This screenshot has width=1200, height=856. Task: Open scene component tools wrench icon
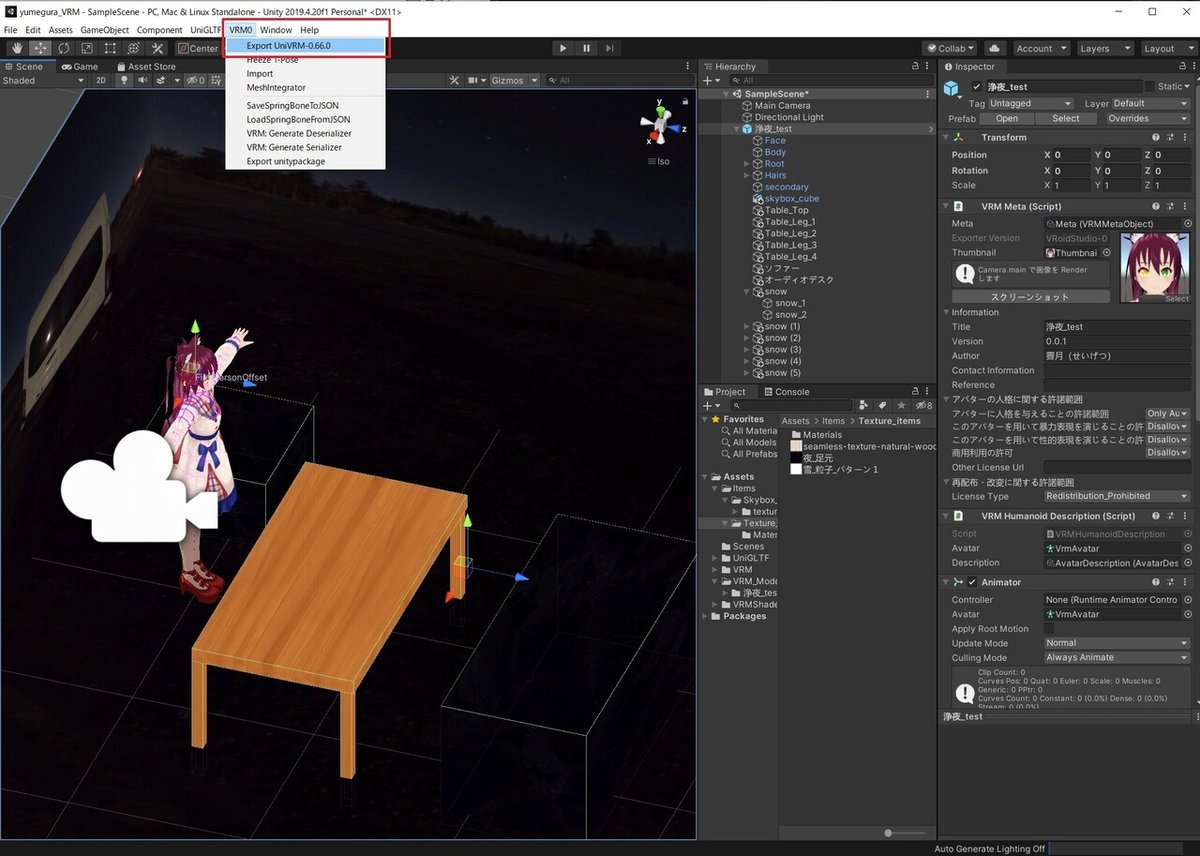tap(455, 80)
